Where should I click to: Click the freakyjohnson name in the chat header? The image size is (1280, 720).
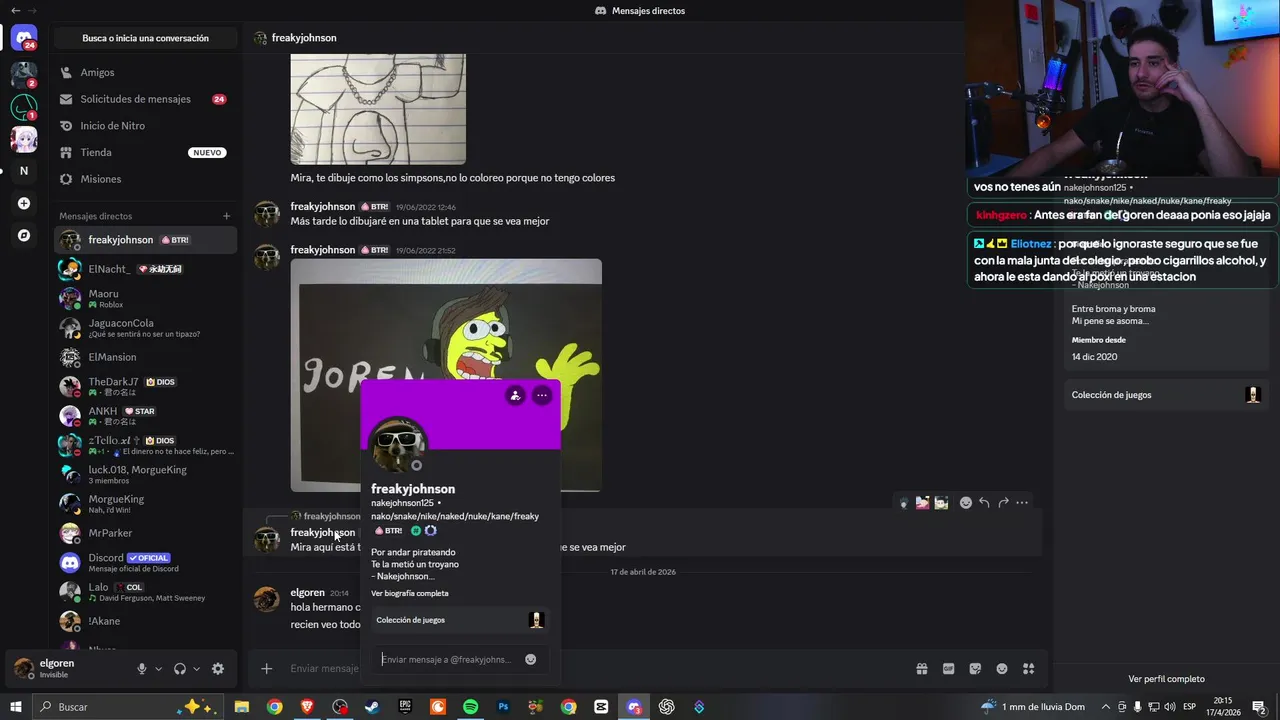[303, 38]
